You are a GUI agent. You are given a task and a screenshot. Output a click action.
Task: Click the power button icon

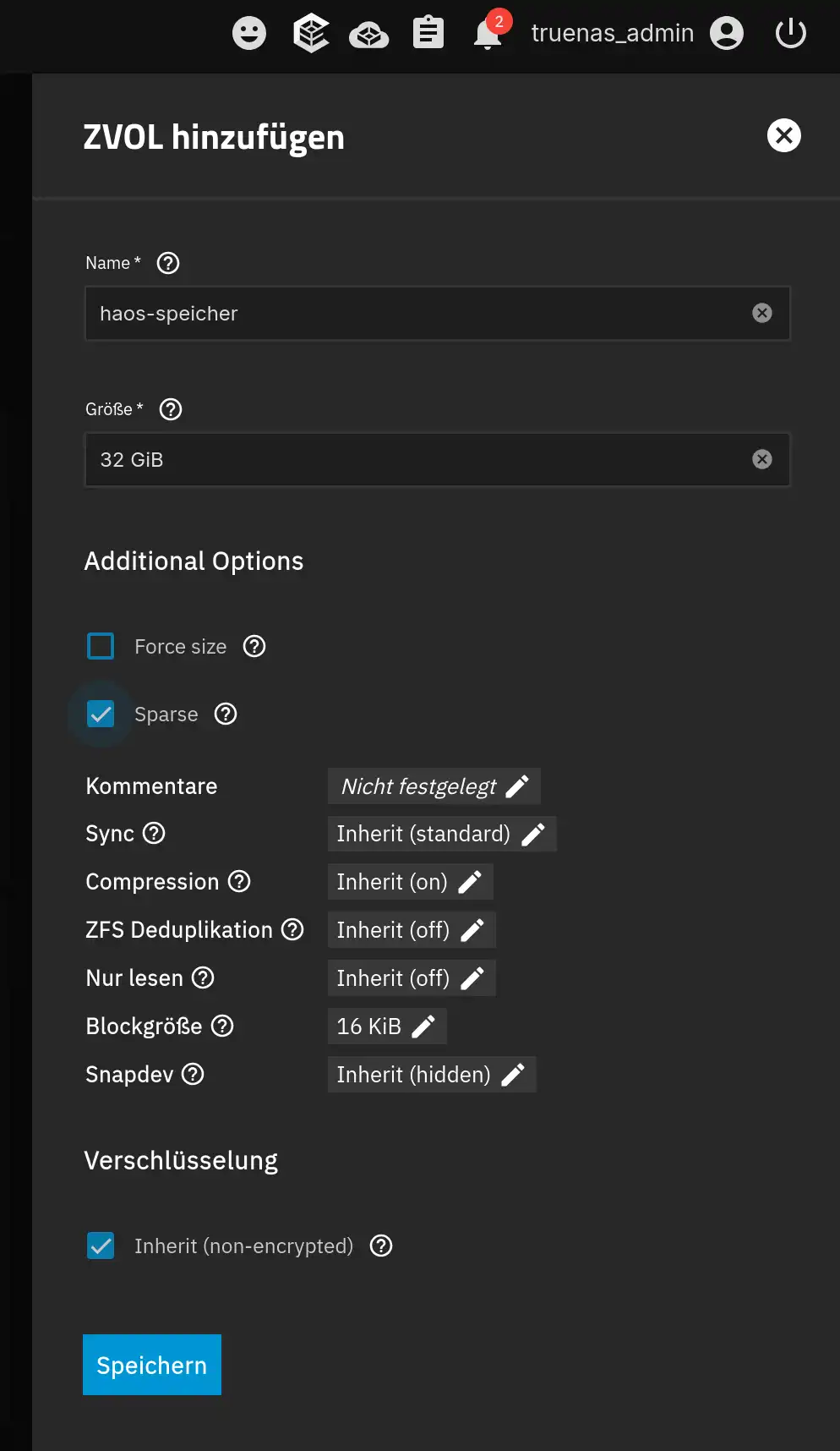point(791,34)
